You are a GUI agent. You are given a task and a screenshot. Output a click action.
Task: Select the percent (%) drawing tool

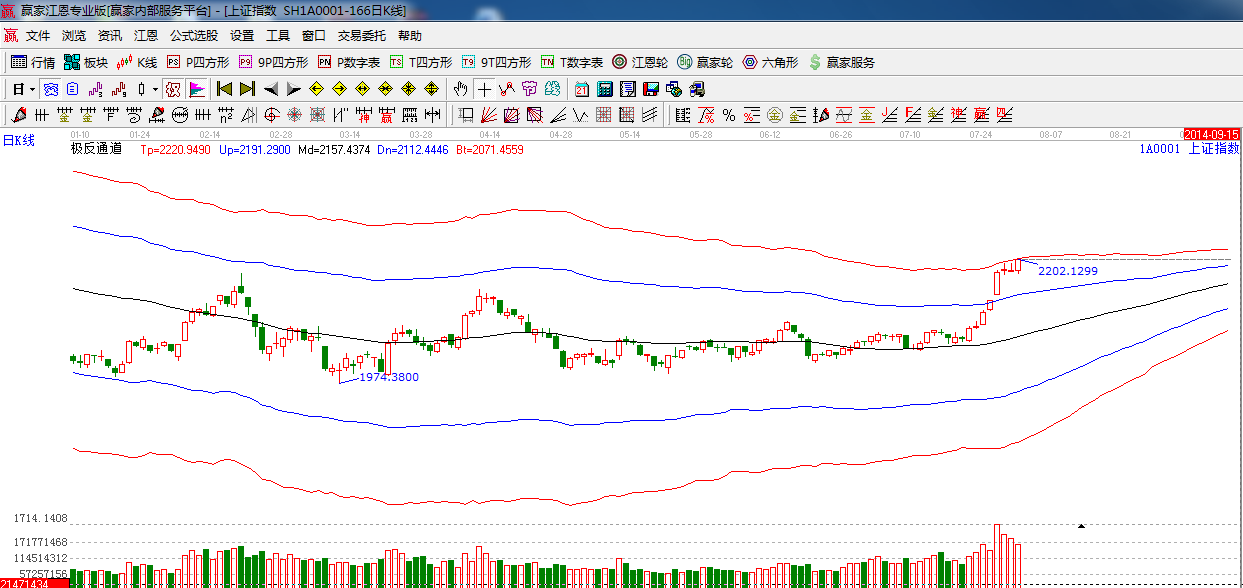click(729, 115)
